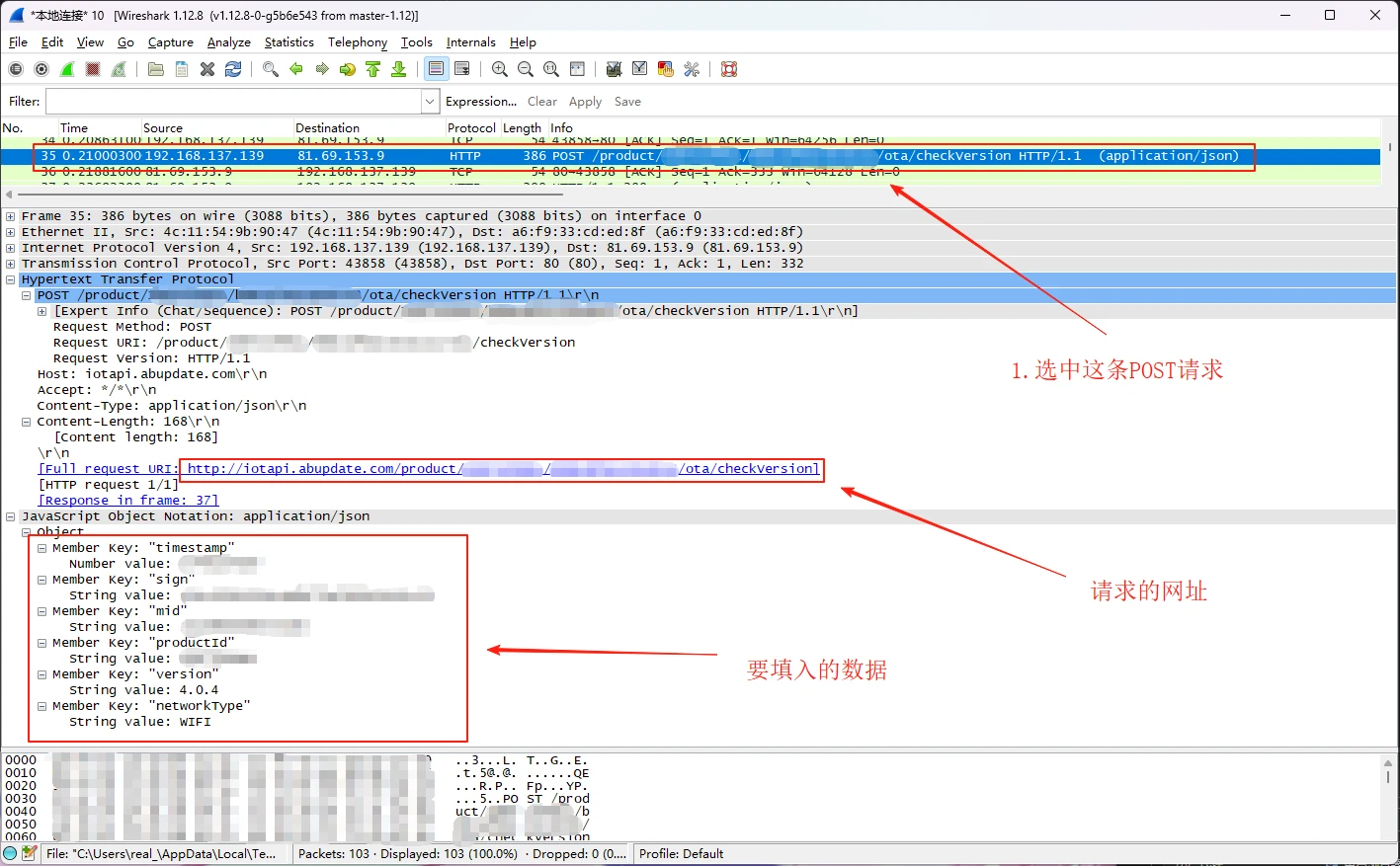This screenshot has width=1400, height=866.
Task: Open the Analyze menu
Action: click(x=228, y=42)
